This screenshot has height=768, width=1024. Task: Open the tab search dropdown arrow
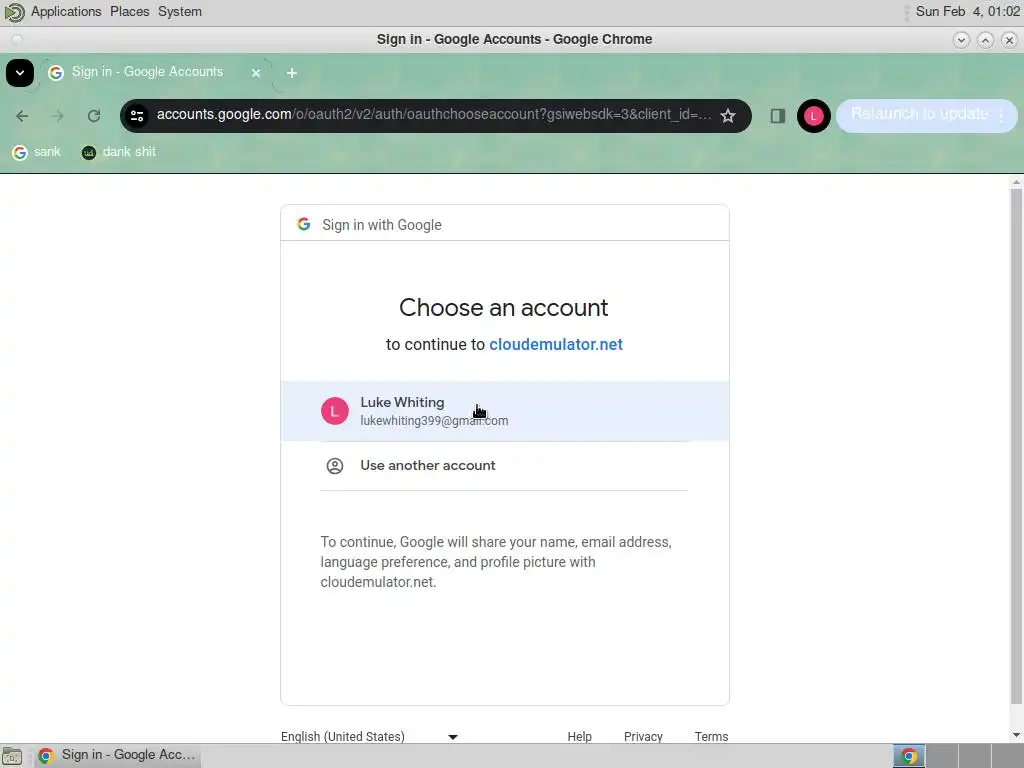[x=20, y=72]
